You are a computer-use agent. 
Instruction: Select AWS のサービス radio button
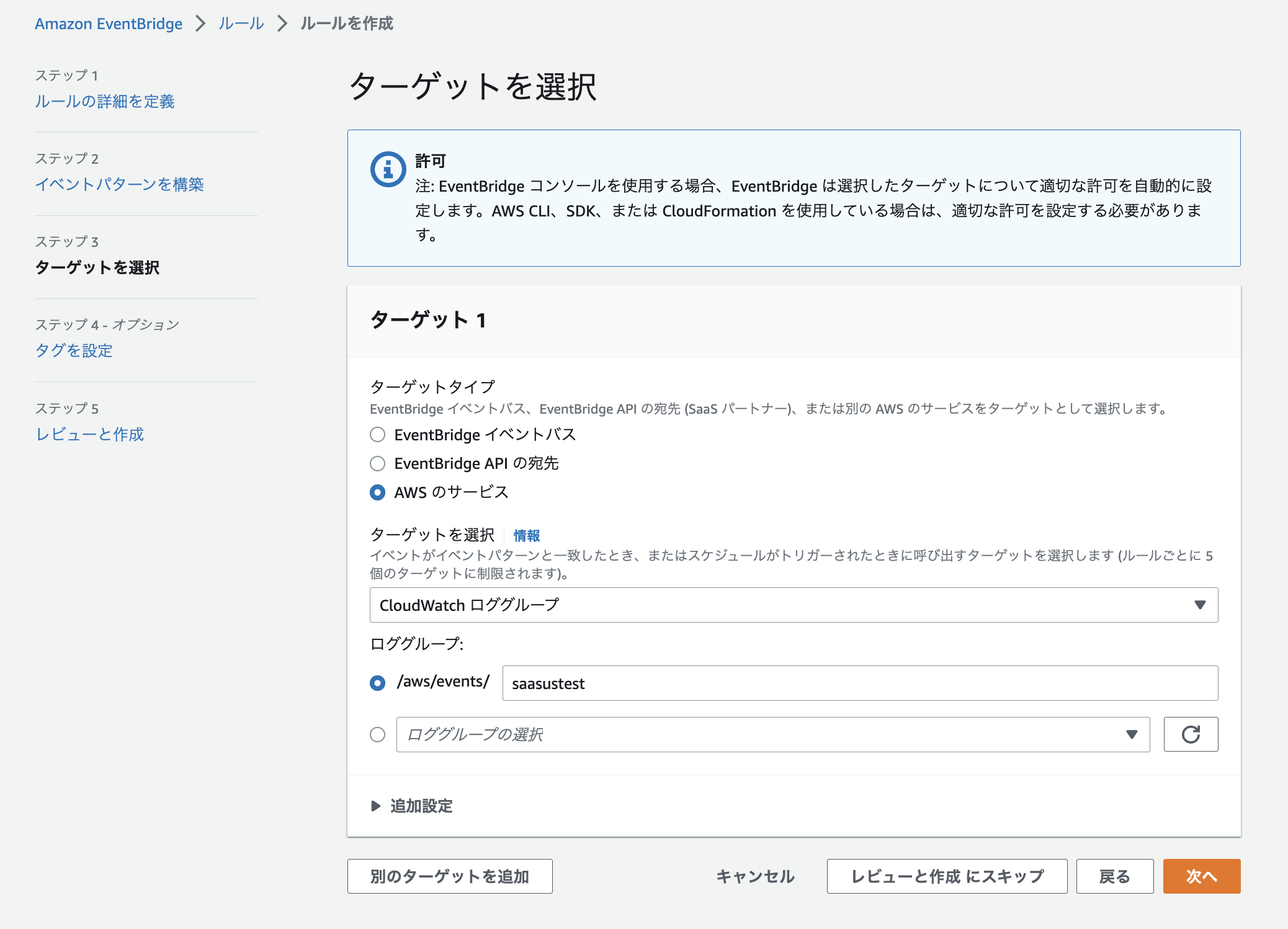377,492
